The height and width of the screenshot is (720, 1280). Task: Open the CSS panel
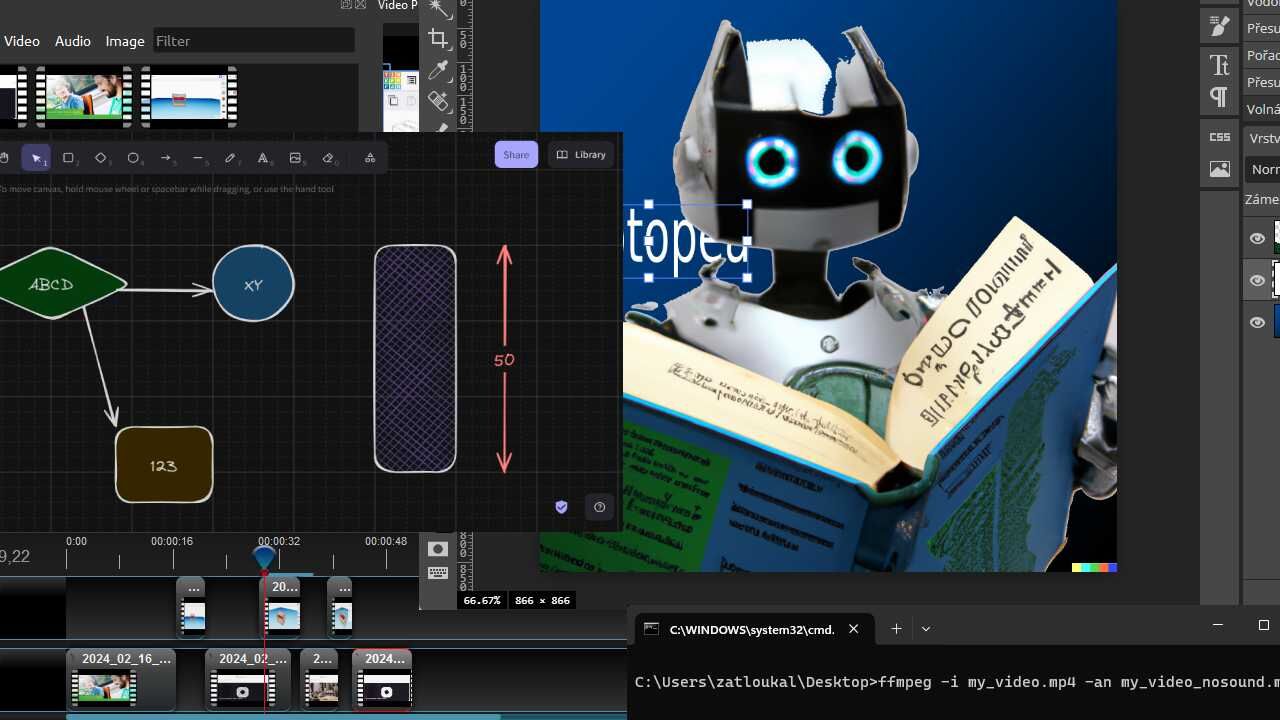[x=1219, y=137]
